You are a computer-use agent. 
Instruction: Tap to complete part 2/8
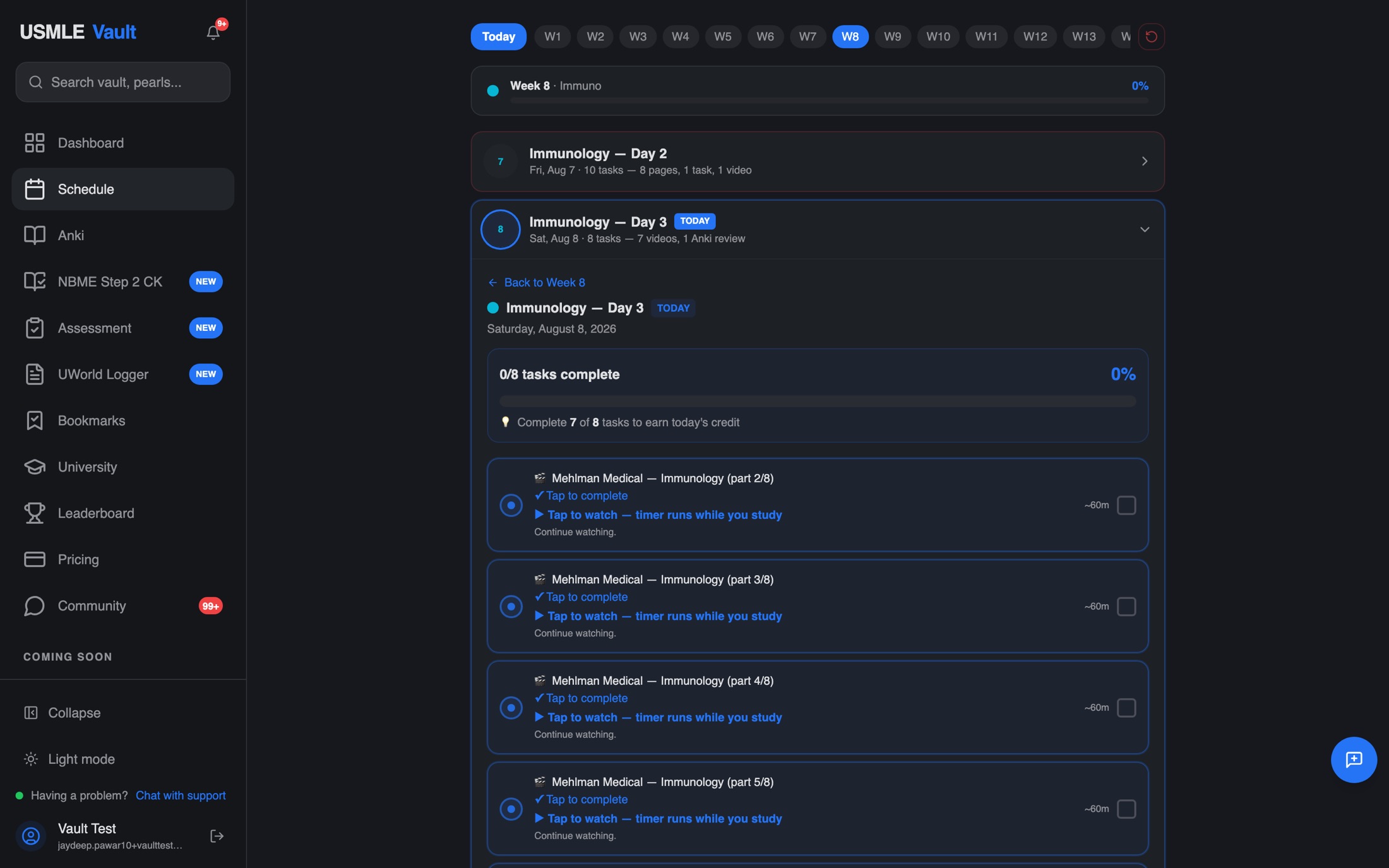click(581, 496)
